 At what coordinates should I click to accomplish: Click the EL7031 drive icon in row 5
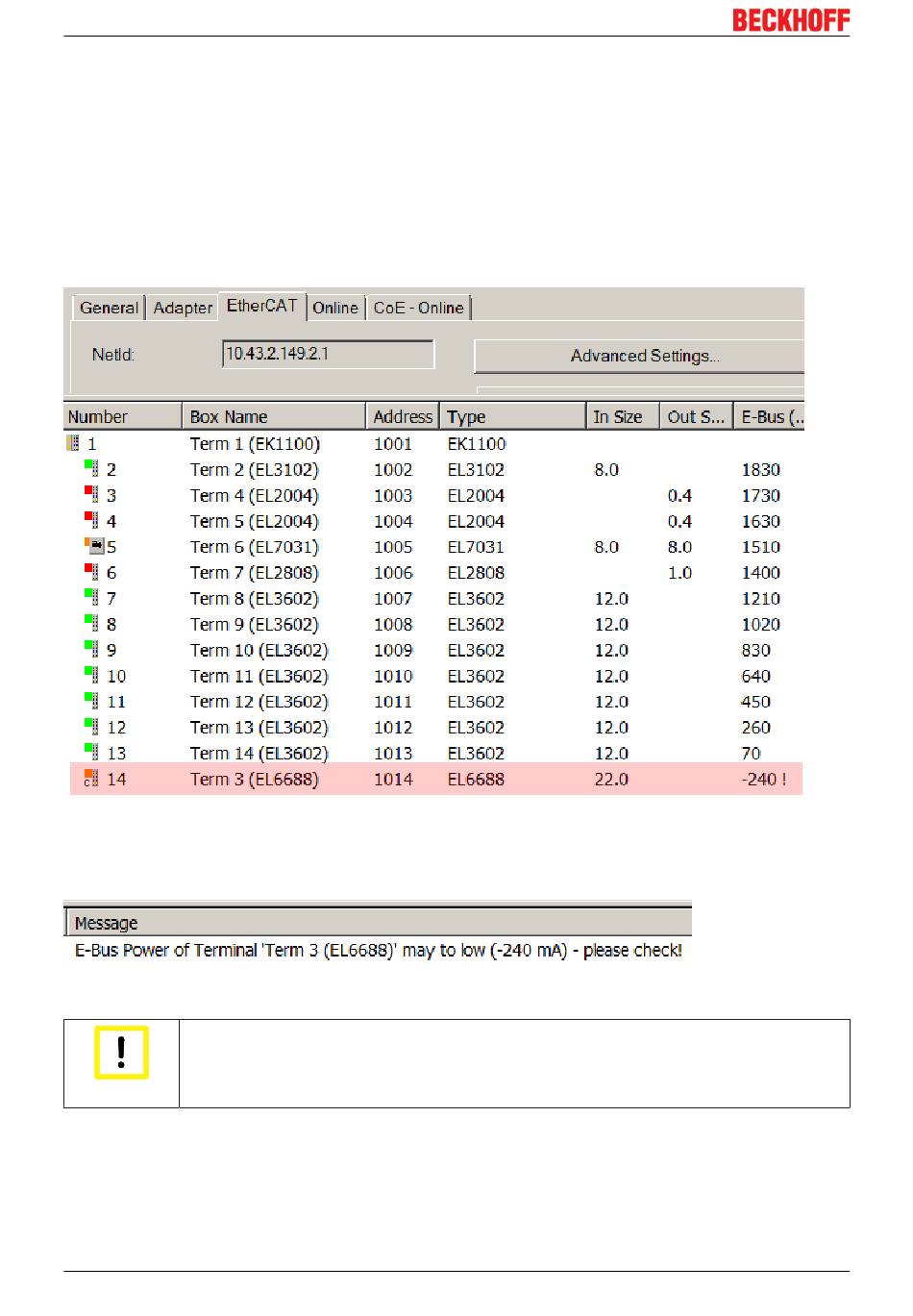tap(93, 546)
